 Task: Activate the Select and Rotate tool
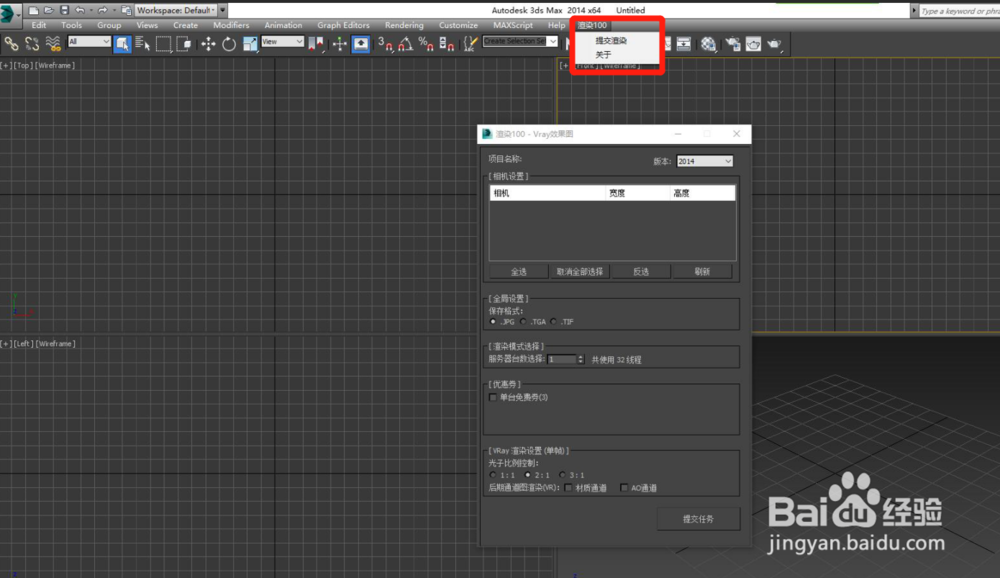(x=228, y=43)
